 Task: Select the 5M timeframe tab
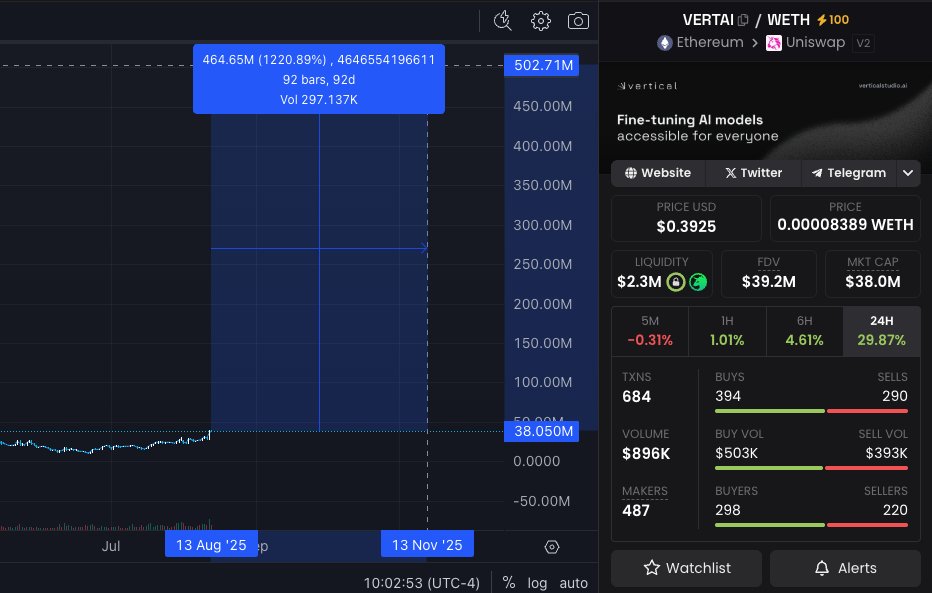(x=650, y=332)
